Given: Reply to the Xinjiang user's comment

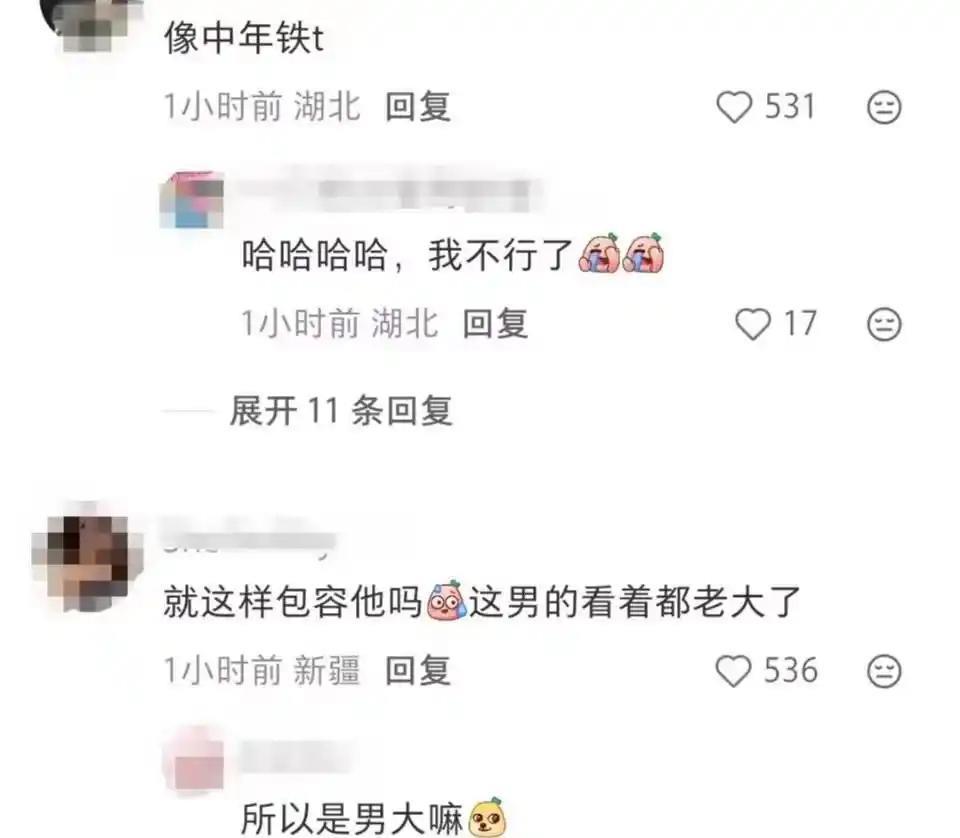Looking at the screenshot, I should (418, 671).
